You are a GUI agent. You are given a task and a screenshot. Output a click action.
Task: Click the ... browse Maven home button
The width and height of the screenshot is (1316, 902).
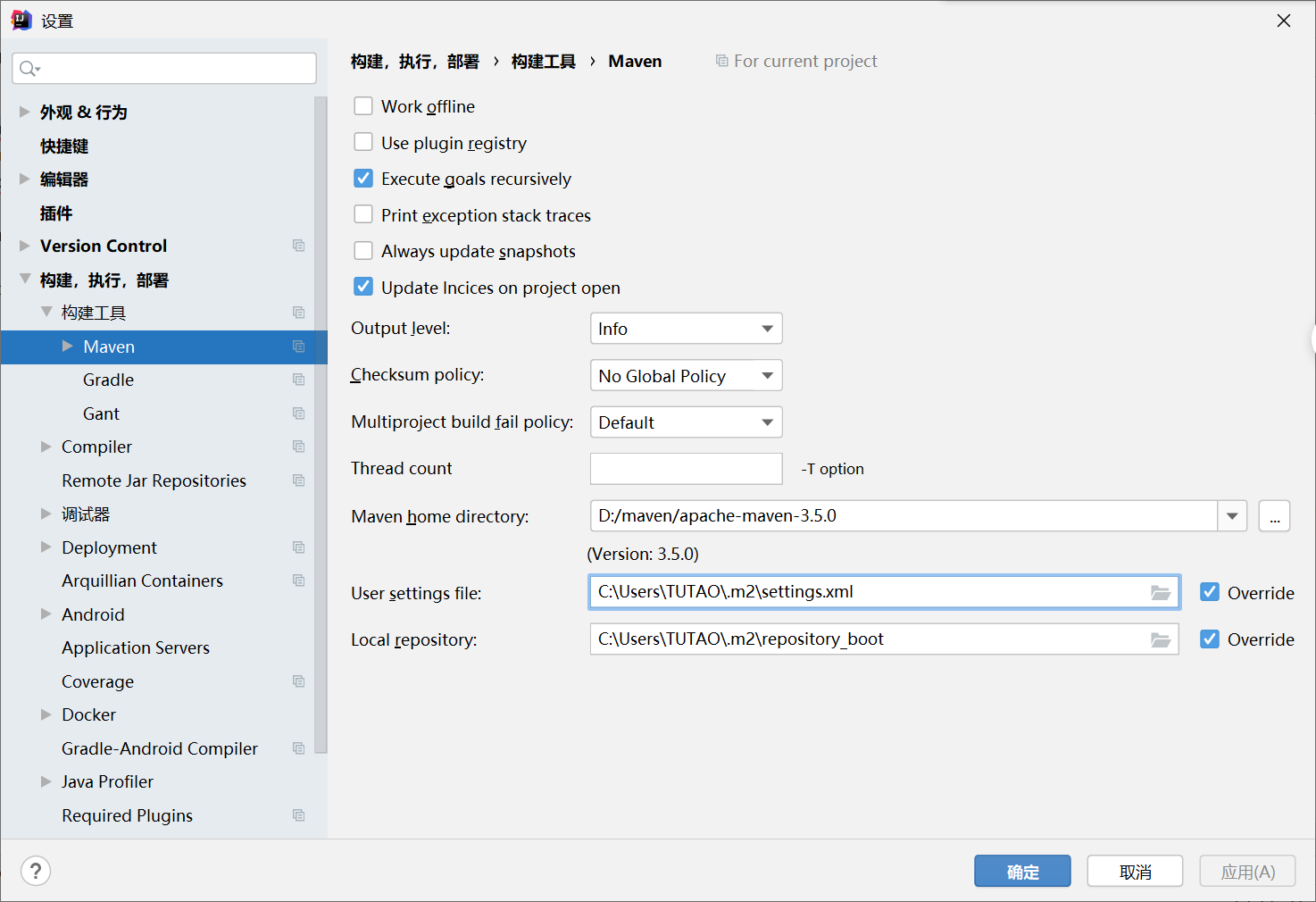point(1274,516)
